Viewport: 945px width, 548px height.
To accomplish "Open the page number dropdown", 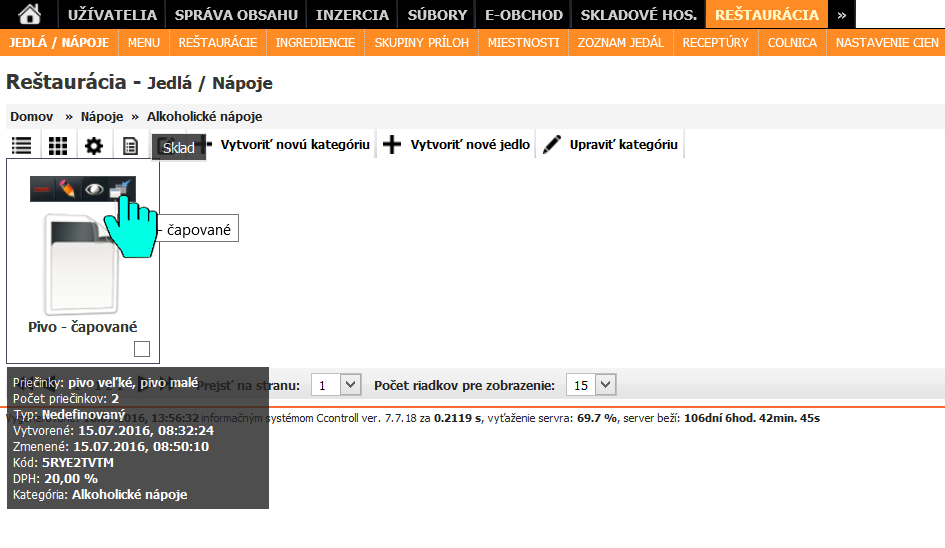I will [335, 385].
